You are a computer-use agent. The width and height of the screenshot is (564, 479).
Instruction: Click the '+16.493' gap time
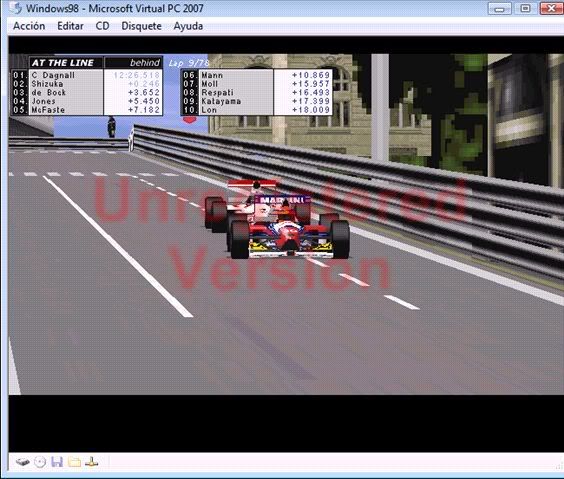click(x=311, y=92)
